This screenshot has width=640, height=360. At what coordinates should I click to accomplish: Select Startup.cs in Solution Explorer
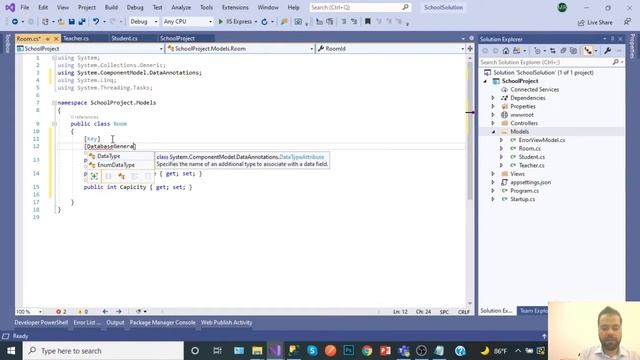522,199
